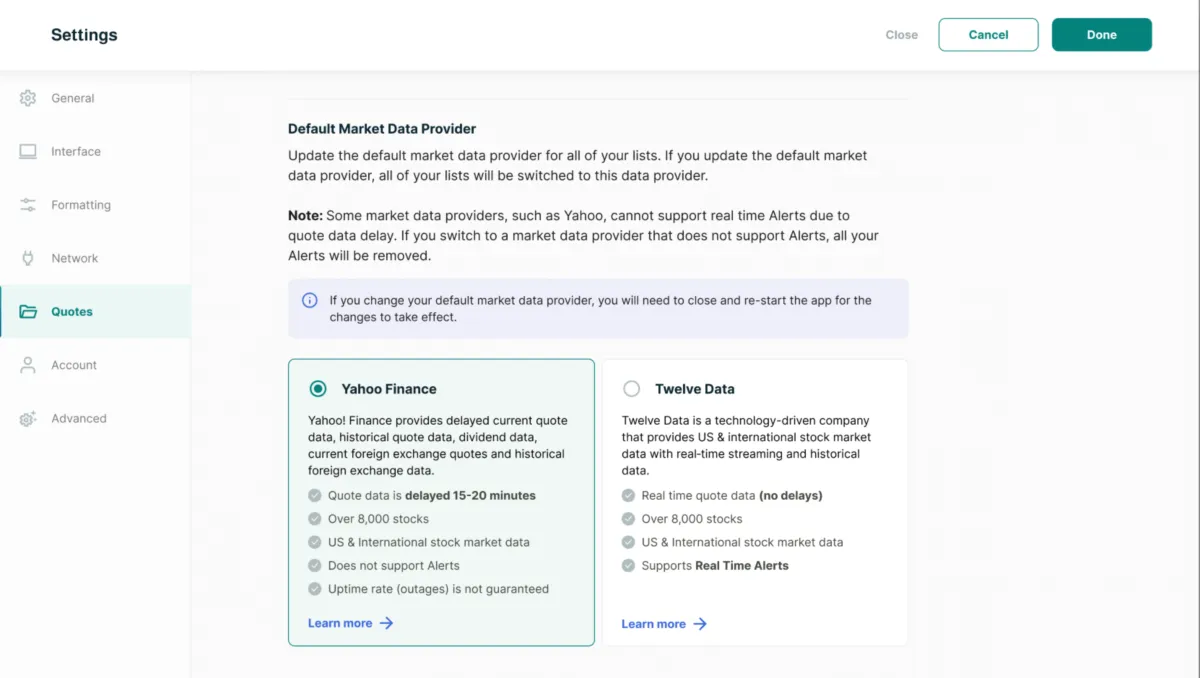Open the Network settings tab

(x=75, y=258)
